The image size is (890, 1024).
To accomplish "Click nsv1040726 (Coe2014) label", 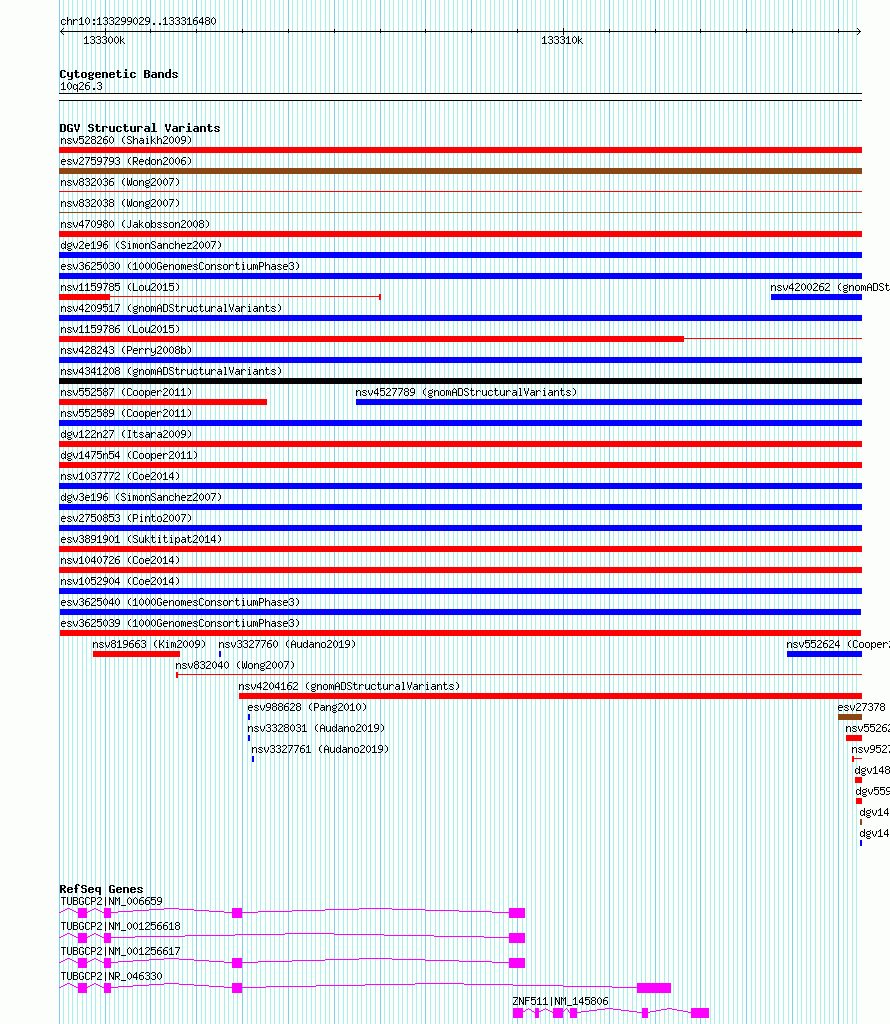I will (119, 560).
